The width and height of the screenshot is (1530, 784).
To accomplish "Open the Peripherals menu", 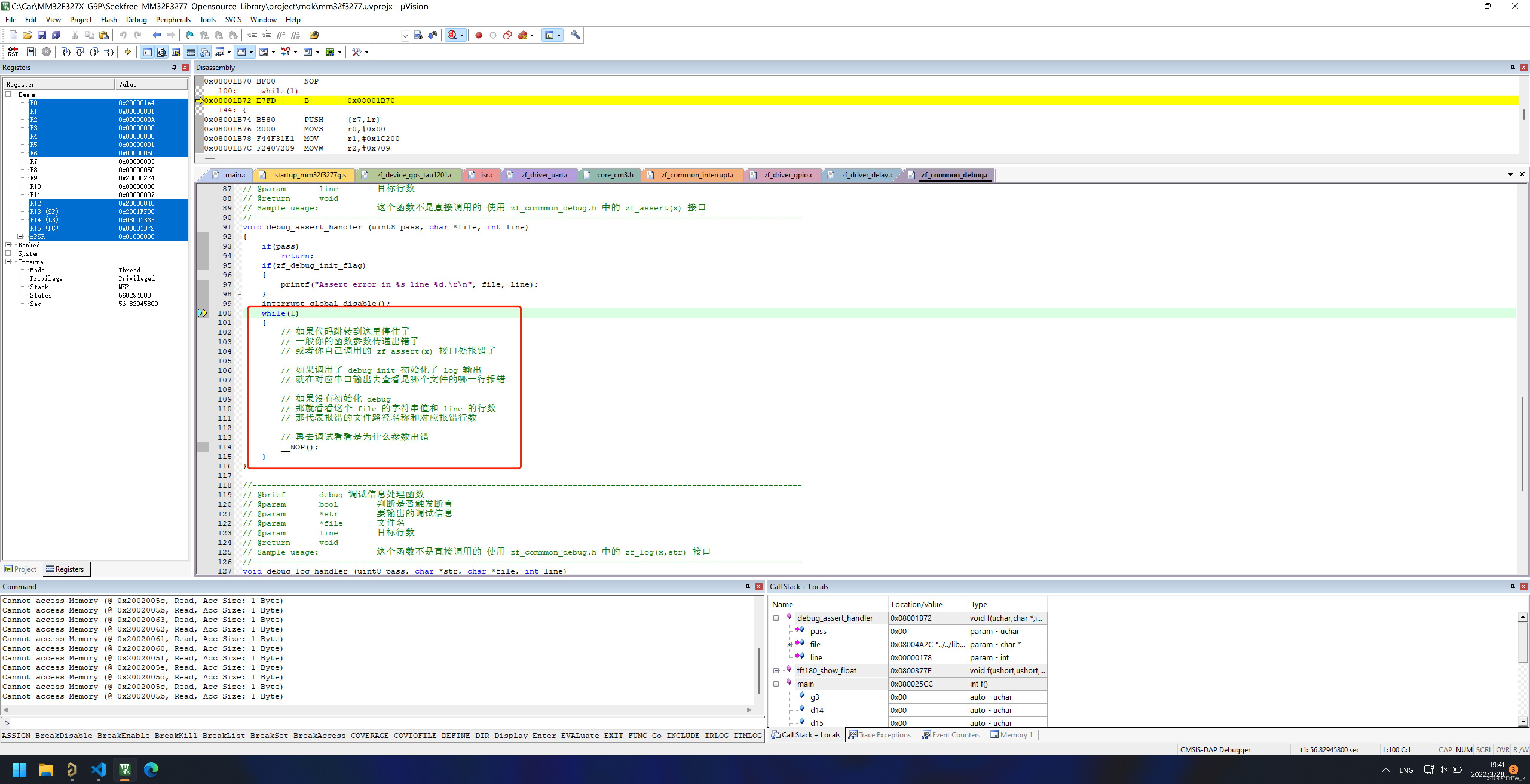I will click(173, 20).
